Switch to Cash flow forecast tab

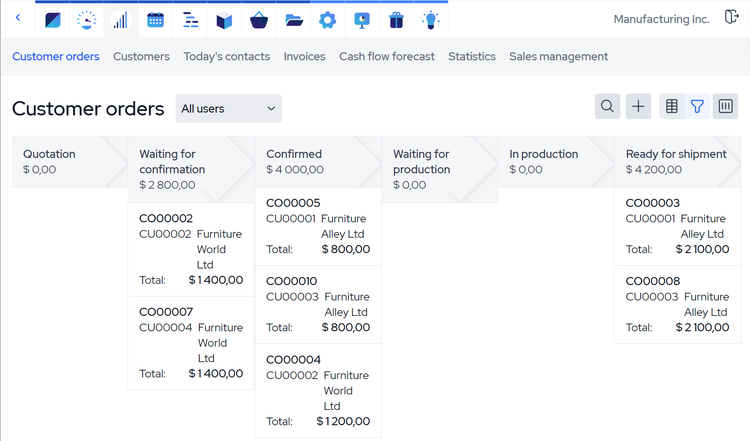click(x=386, y=57)
